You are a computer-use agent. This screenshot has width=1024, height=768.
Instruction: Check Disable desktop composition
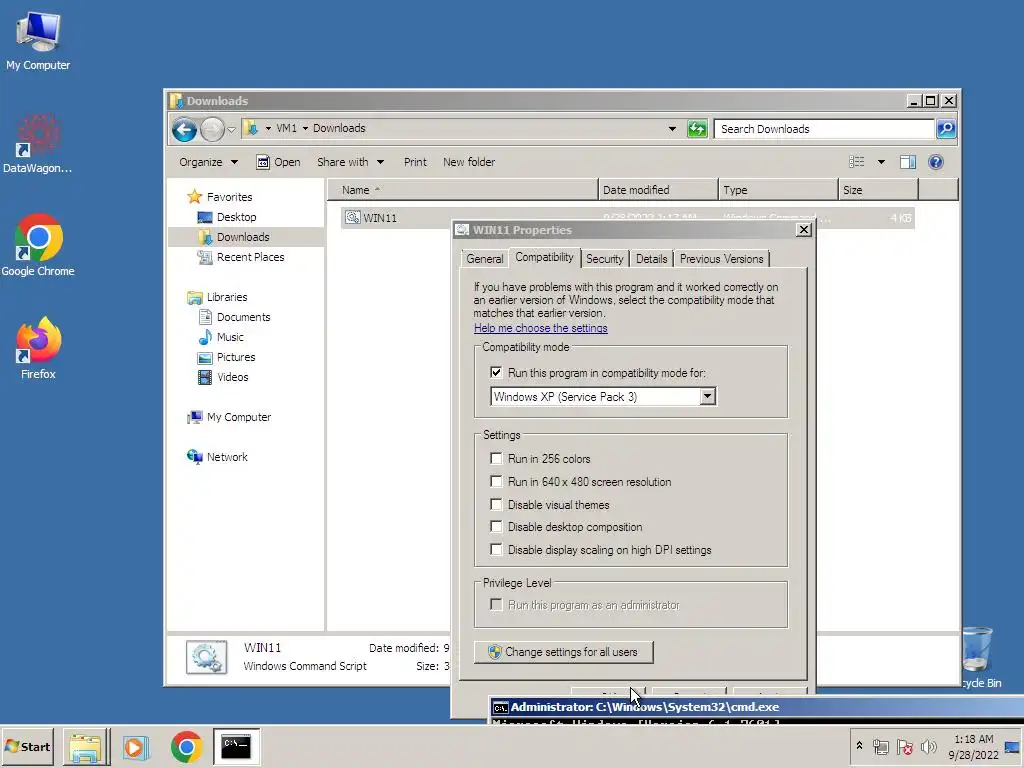coord(496,527)
